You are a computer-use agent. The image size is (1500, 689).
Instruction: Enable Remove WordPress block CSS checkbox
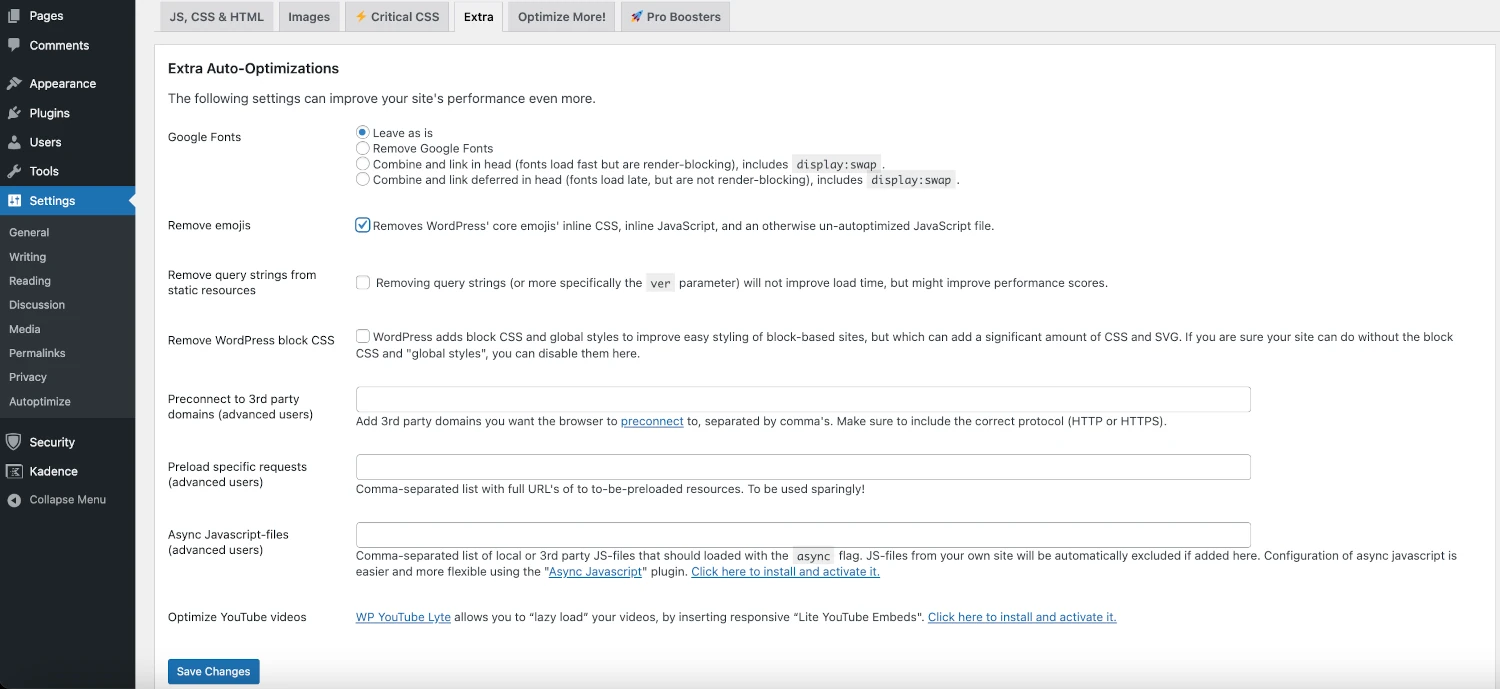tap(363, 337)
